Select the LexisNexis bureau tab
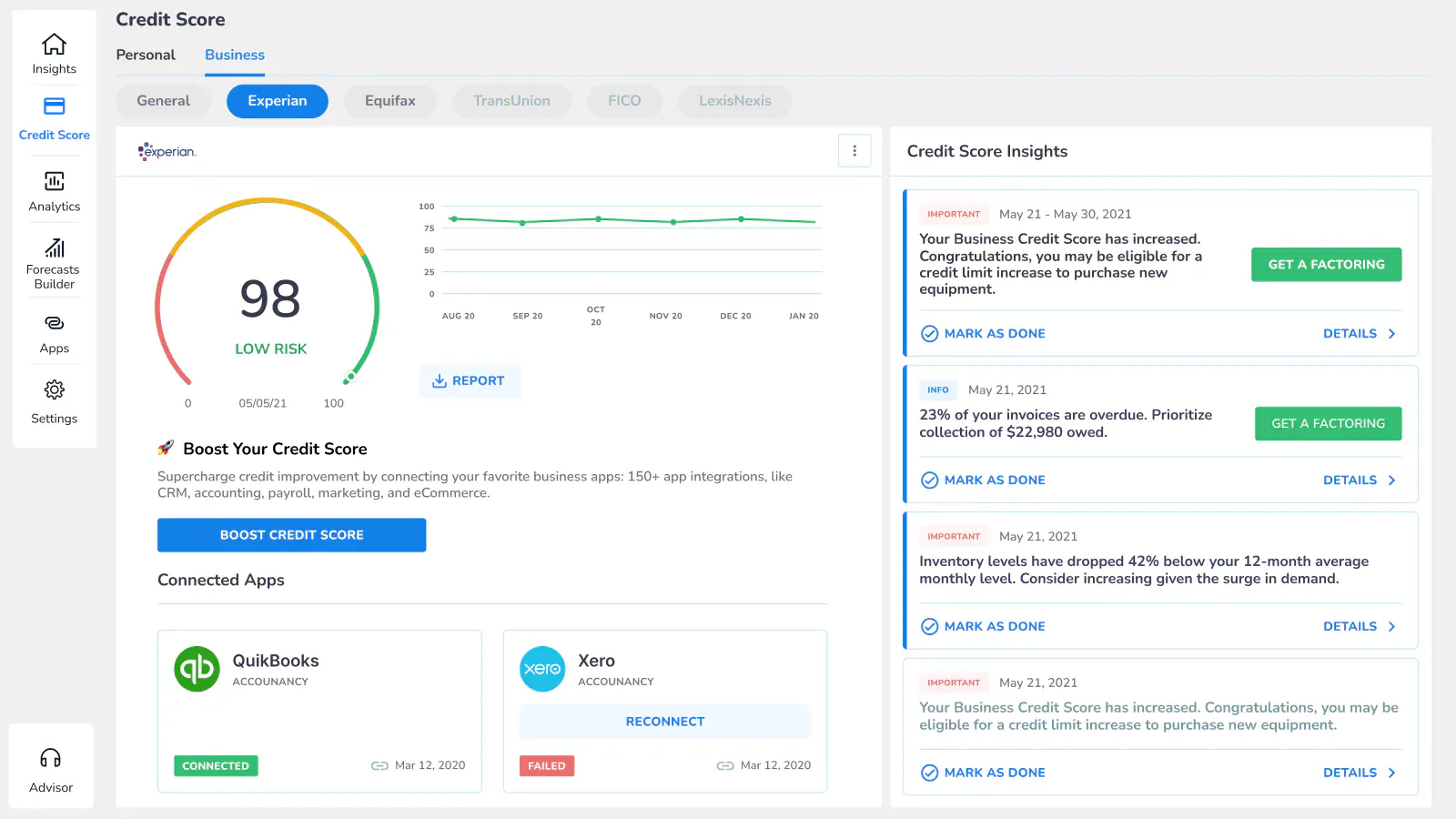This screenshot has width=1456, height=819. coord(735,101)
